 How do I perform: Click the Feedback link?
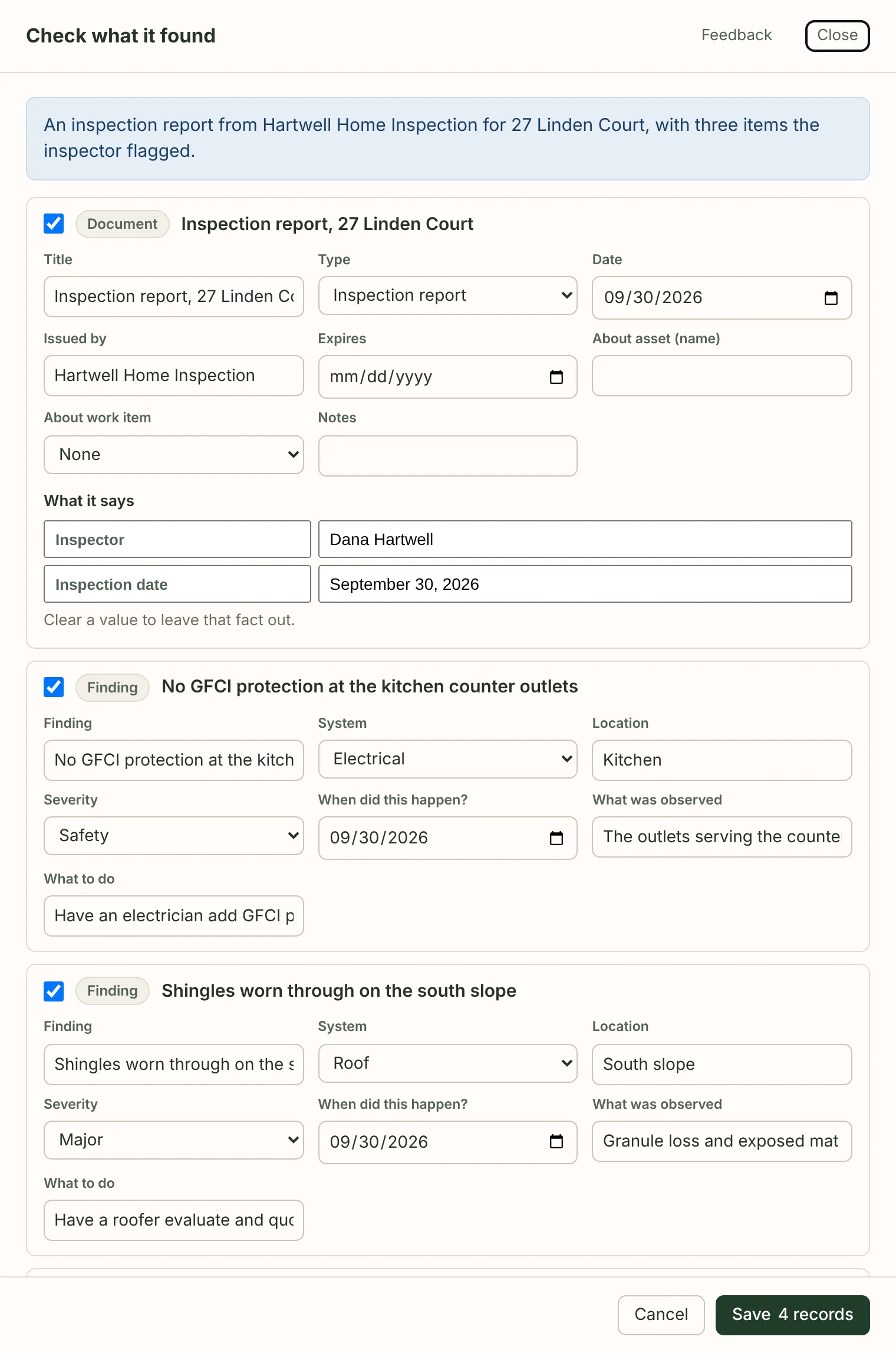coord(736,35)
